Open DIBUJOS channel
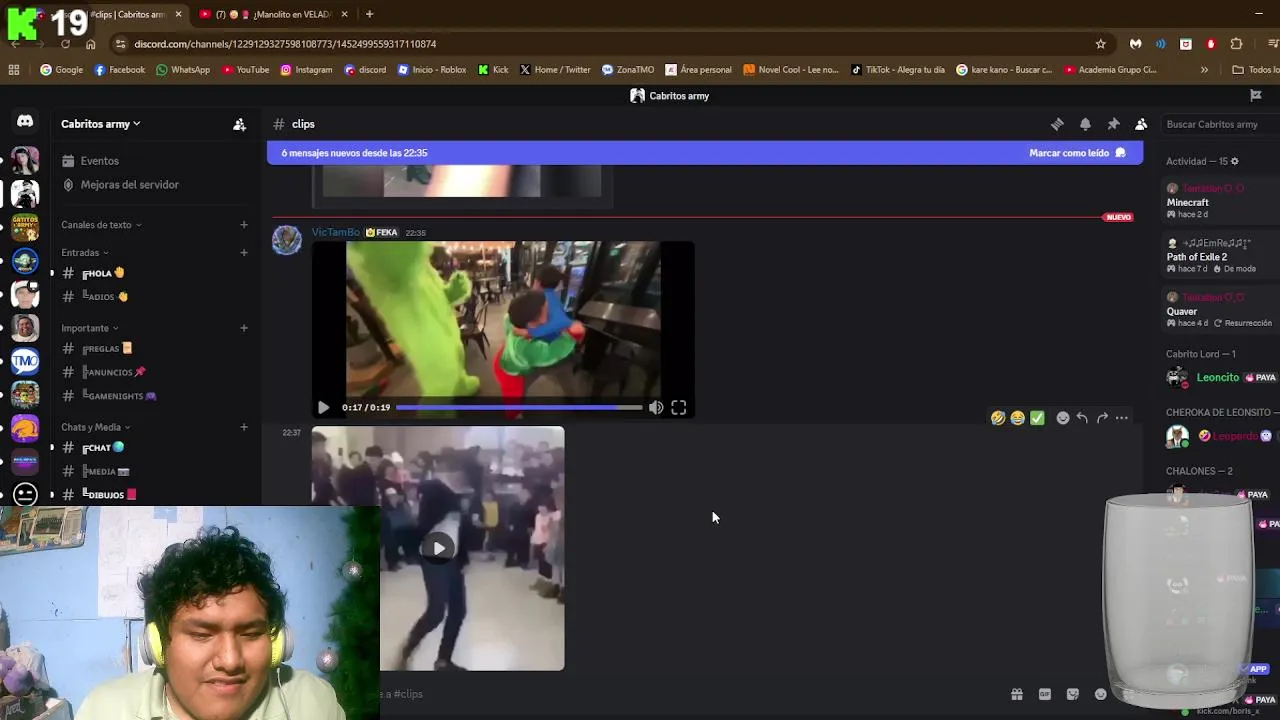The height and width of the screenshot is (720, 1280). 154,495
